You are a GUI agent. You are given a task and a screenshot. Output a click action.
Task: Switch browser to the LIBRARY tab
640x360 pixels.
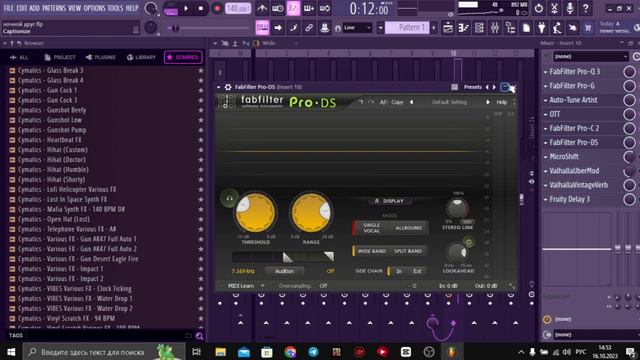141,57
